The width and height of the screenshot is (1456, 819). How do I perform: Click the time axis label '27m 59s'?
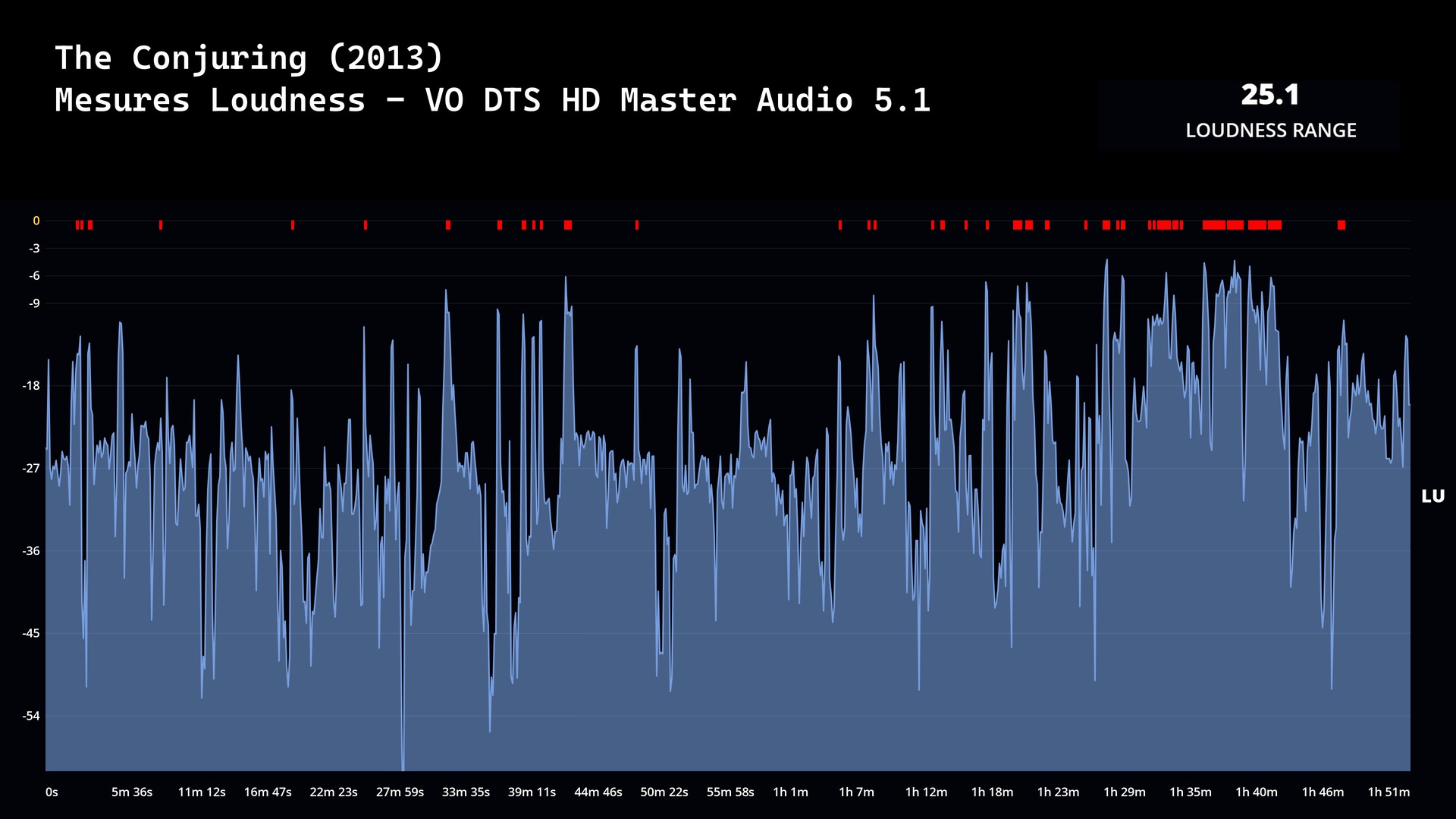(x=400, y=792)
